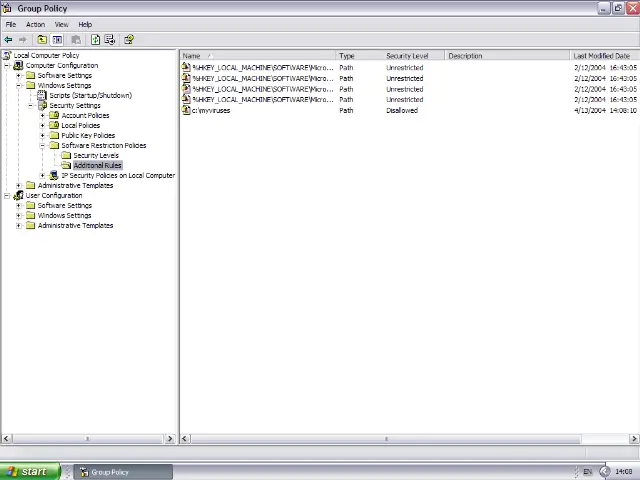The width and height of the screenshot is (640, 480).
Task: Sort by the Type column header
Action: 359,56
